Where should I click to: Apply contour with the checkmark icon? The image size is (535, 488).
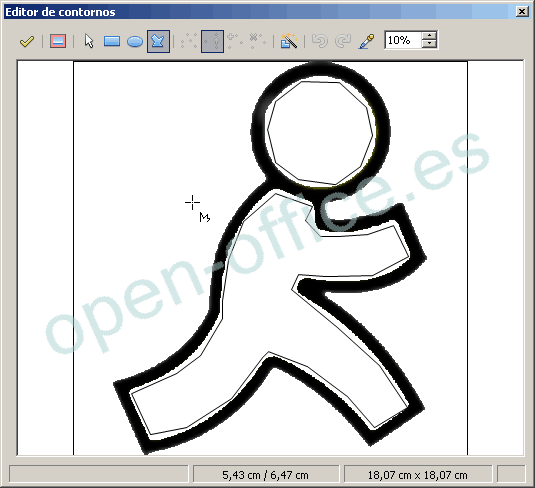(x=27, y=41)
